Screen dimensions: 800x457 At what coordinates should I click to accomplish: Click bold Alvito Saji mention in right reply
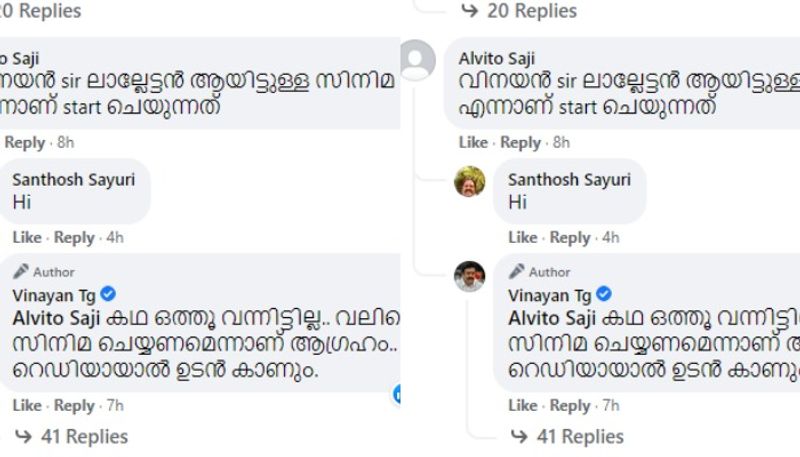(x=550, y=318)
